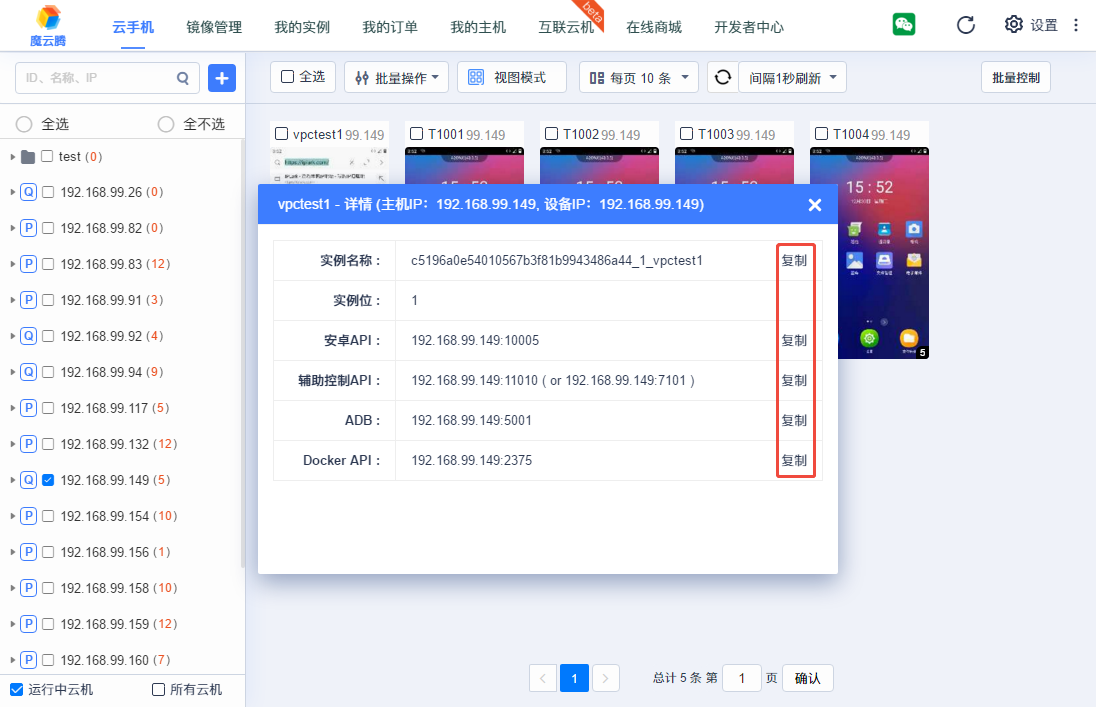
Task: Close the vpctest1 details dialog
Action: coord(814,205)
